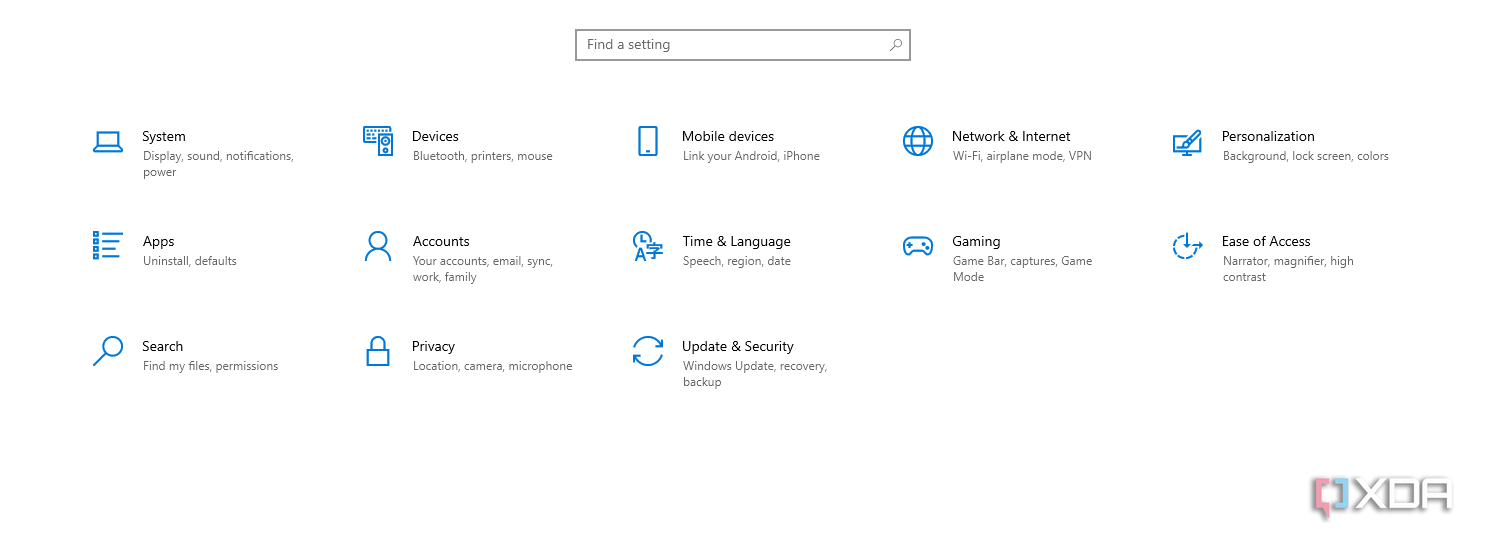
Task: Open the Gaming label
Action: [976, 242]
